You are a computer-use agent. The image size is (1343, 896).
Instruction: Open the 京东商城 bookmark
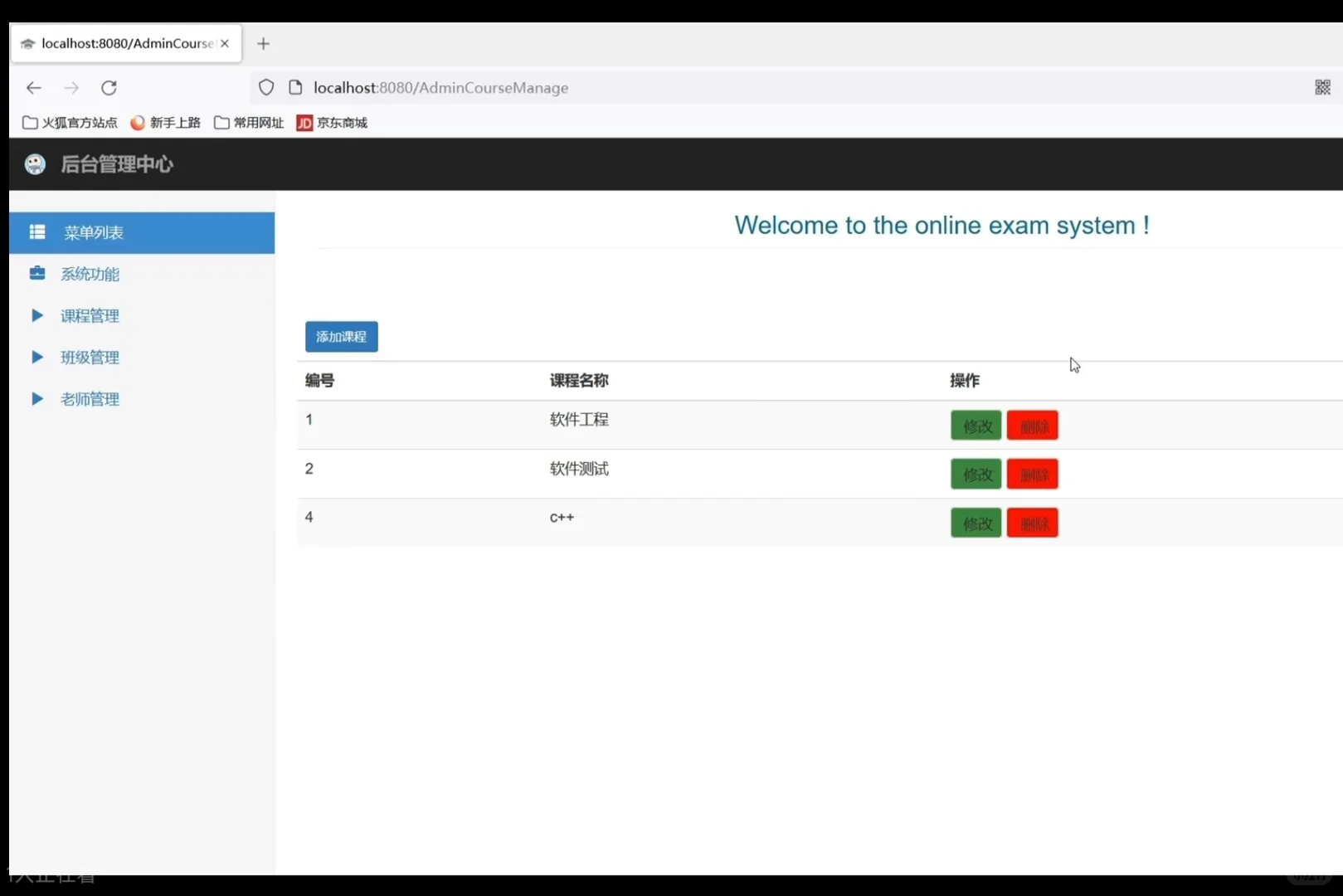pos(332,123)
